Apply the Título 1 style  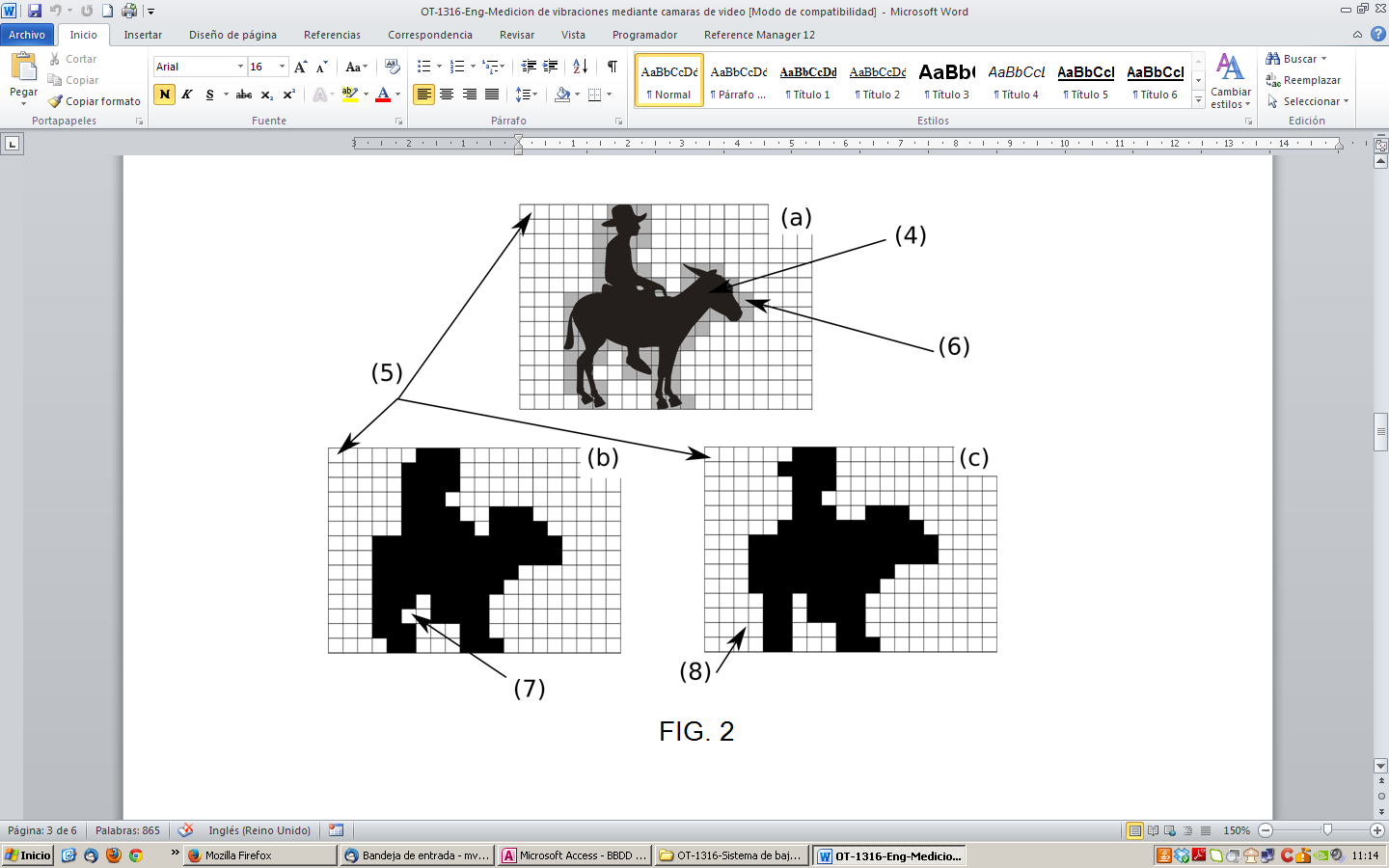click(x=807, y=80)
